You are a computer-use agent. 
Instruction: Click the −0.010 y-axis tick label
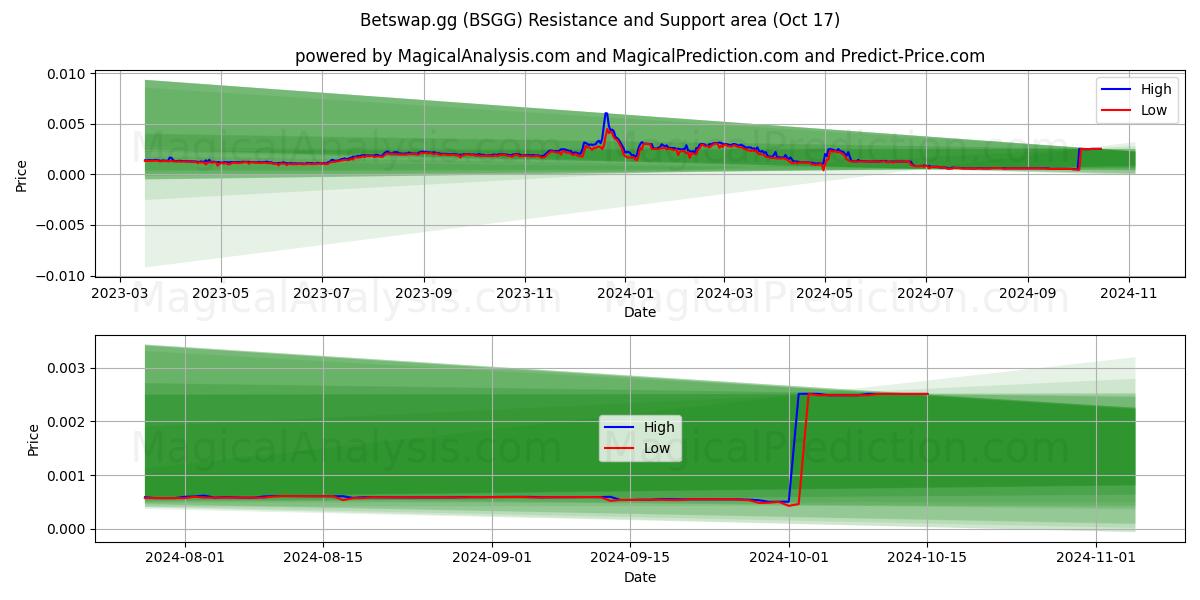(x=62, y=276)
